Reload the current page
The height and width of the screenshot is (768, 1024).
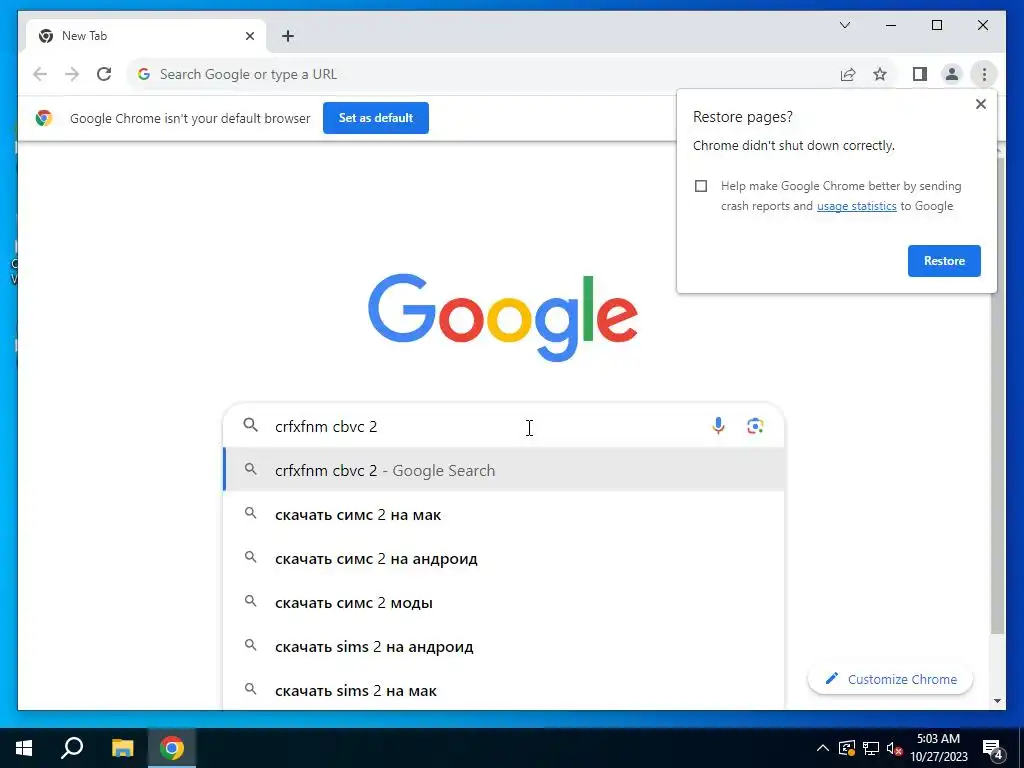pyautogui.click(x=104, y=74)
